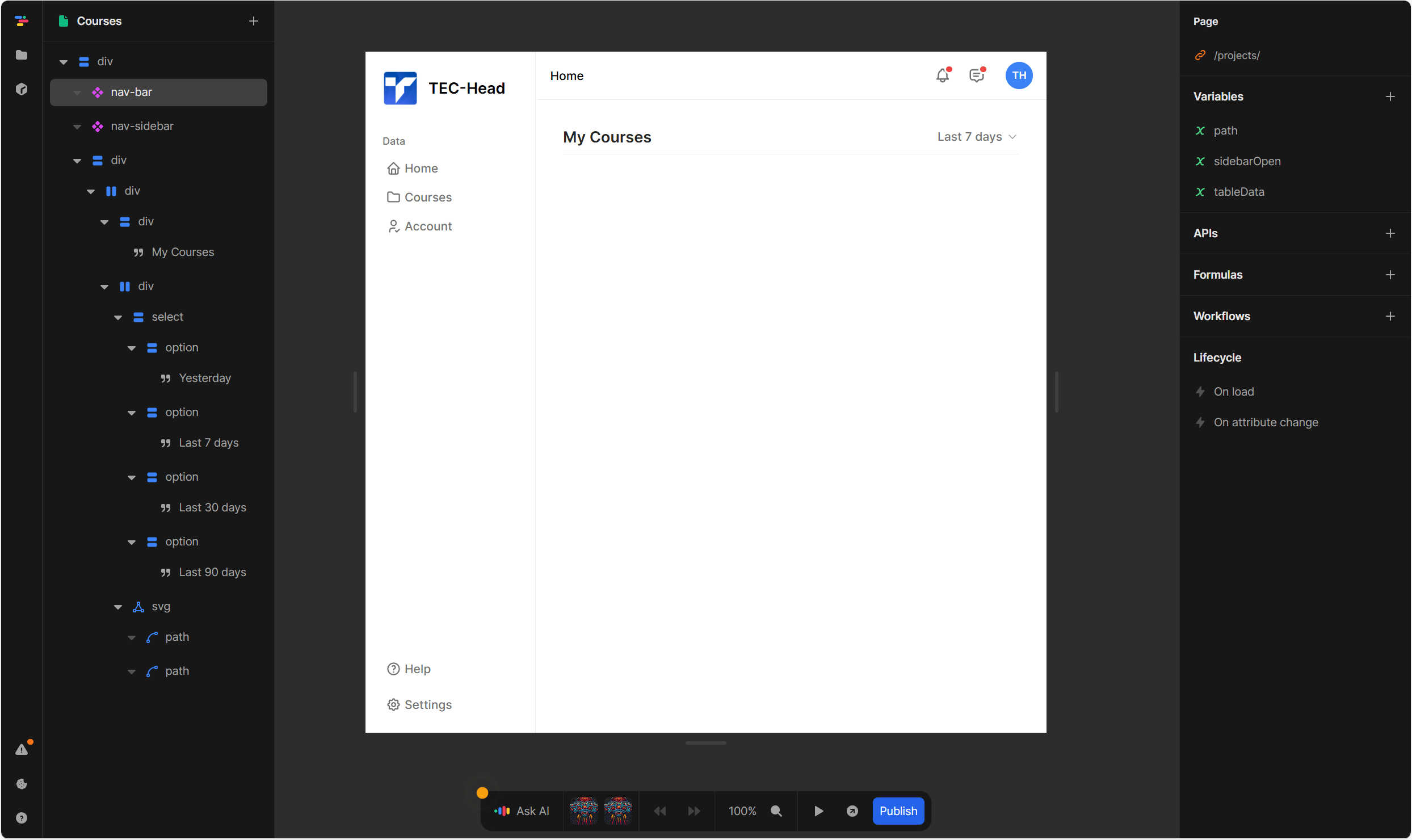Click the Courses page title
This screenshot has width=1412, height=840.
99,21
